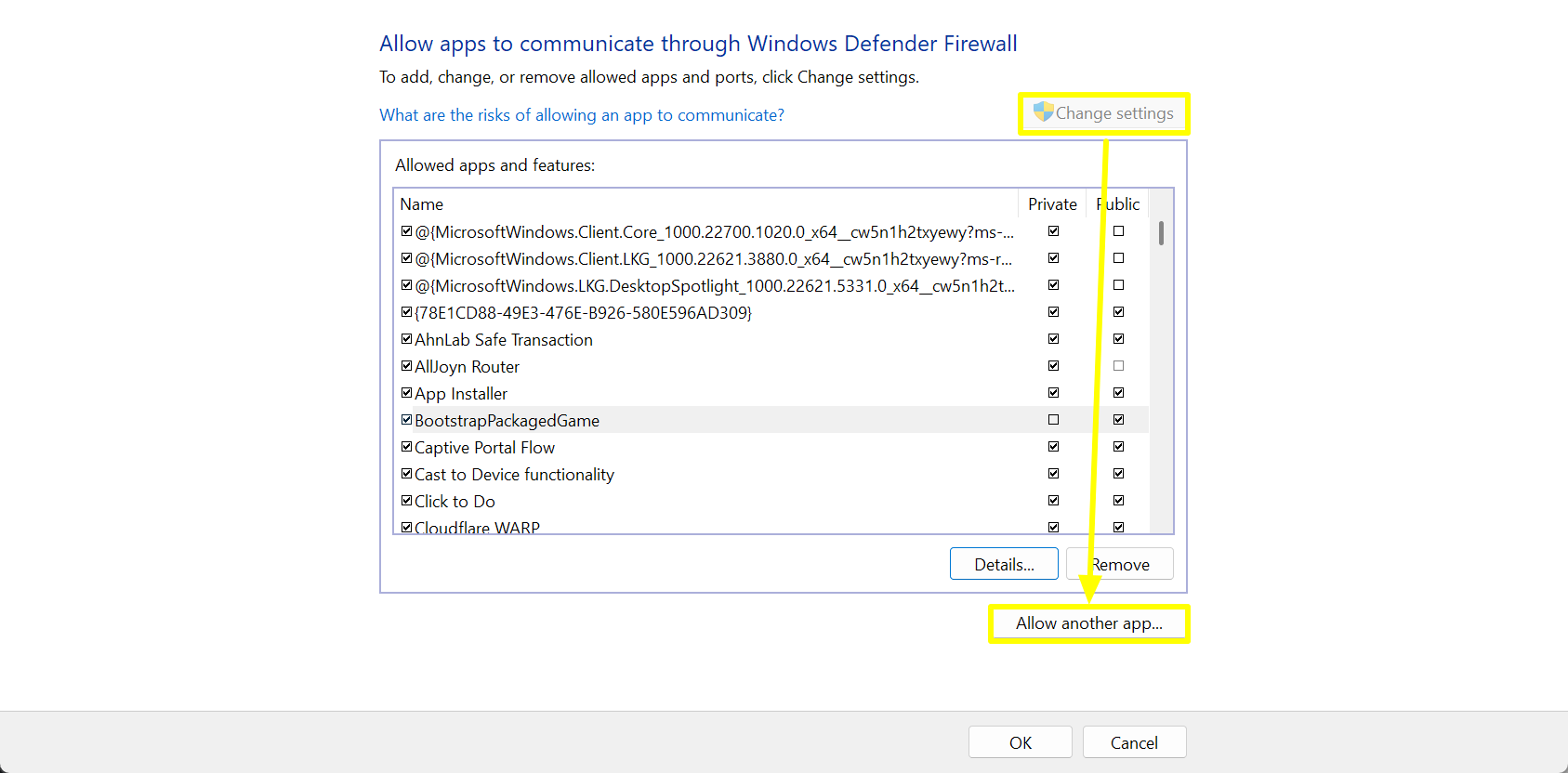Toggle the Private checkbox for {78E1CD88-49E3-476E-B926-580E596AD309}
Screen dimensions: 1568x773
(1053, 312)
